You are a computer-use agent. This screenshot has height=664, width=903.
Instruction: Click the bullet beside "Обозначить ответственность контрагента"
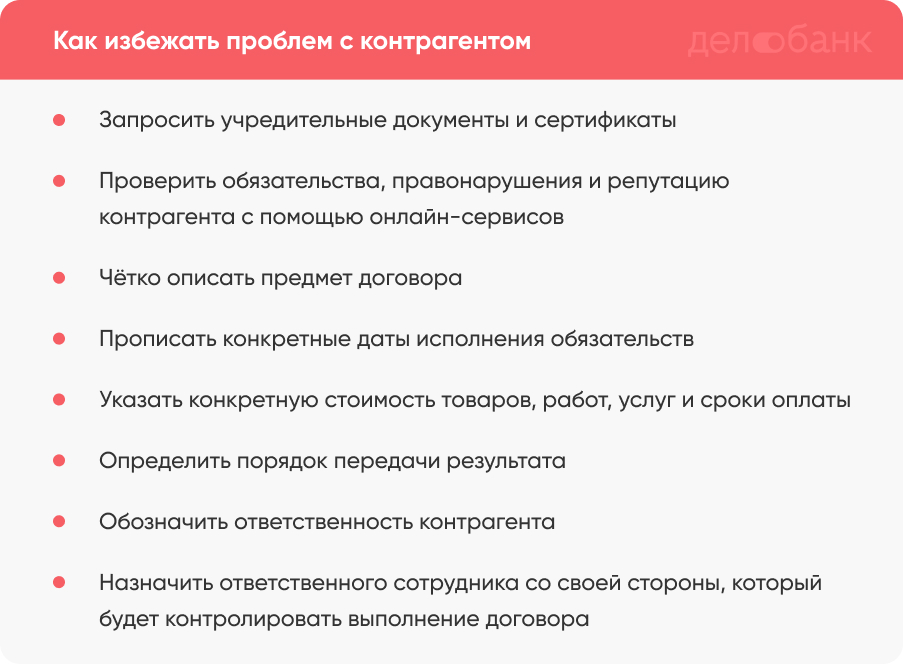click(x=59, y=521)
